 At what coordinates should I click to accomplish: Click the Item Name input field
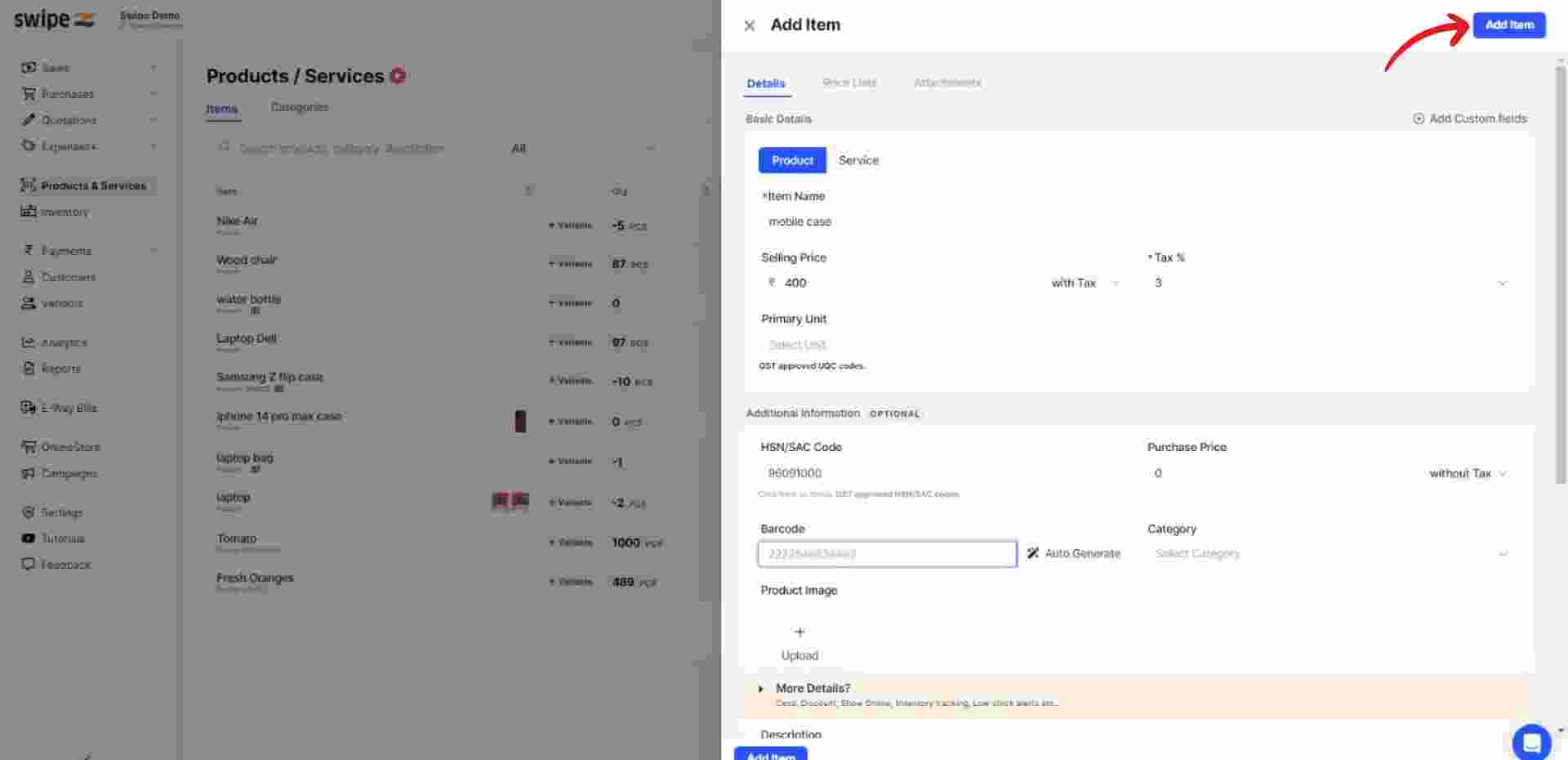point(1135,221)
